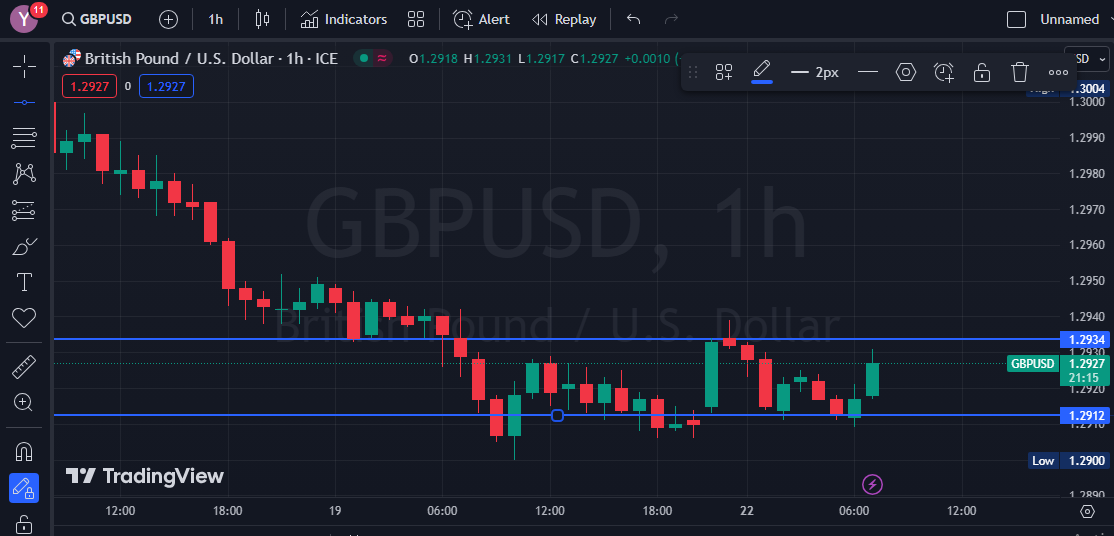
Task: Open the favorites heart icon tools
Action: tap(24, 318)
